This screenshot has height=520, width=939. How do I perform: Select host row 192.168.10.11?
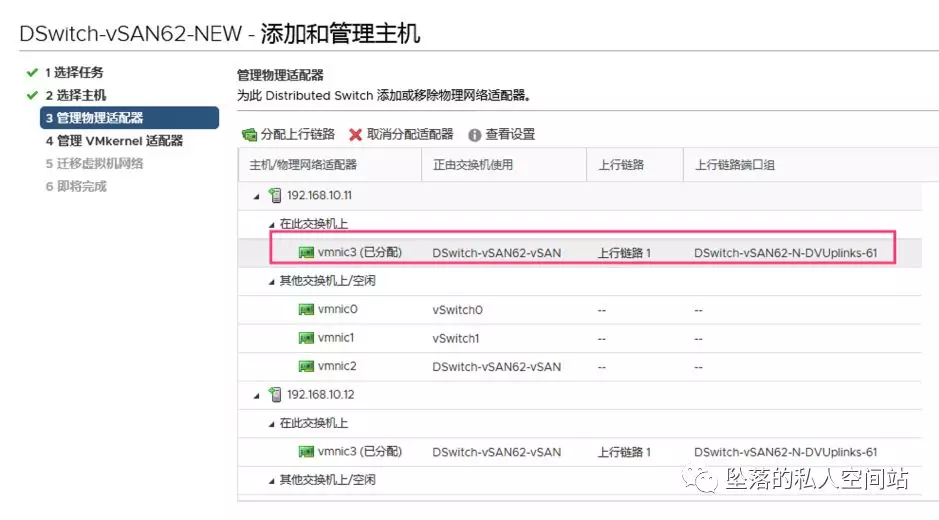pyautogui.click(x=580, y=195)
